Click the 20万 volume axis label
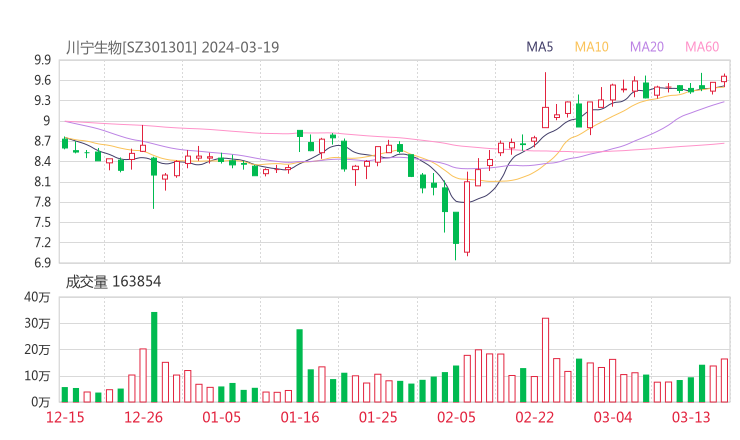 tap(37, 350)
